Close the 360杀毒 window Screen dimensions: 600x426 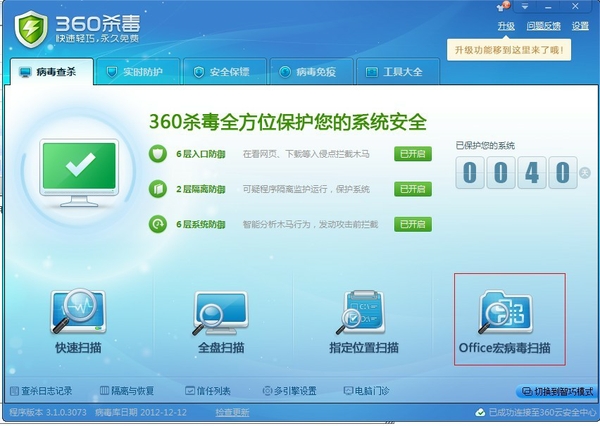pos(575,6)
